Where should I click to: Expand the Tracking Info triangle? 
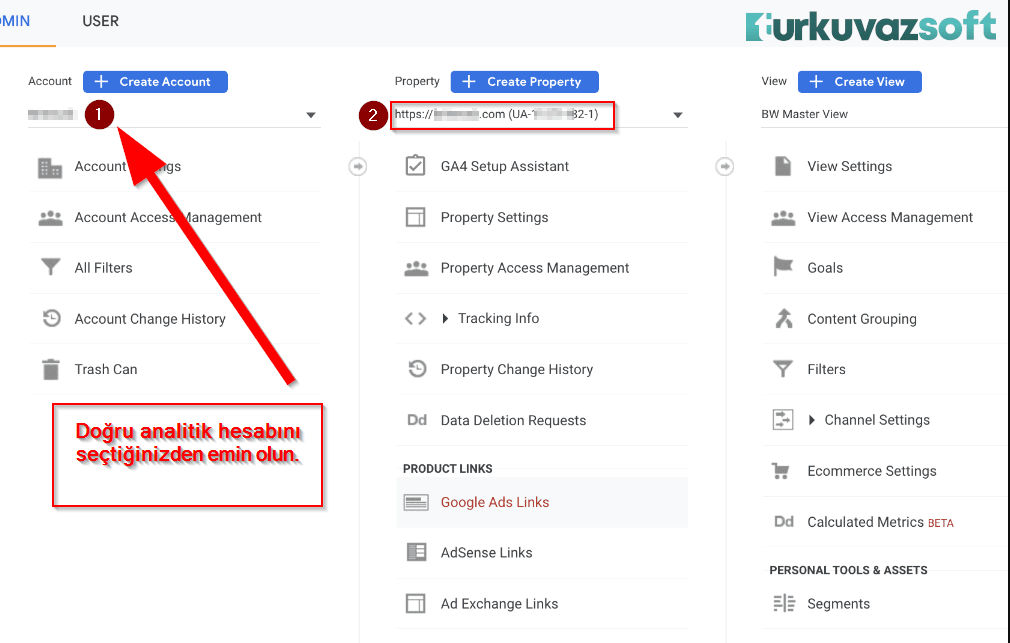point(444,318)
